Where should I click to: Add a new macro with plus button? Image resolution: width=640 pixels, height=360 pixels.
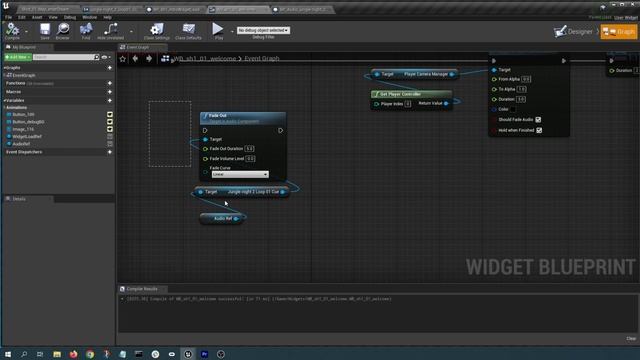pos(109,92)
